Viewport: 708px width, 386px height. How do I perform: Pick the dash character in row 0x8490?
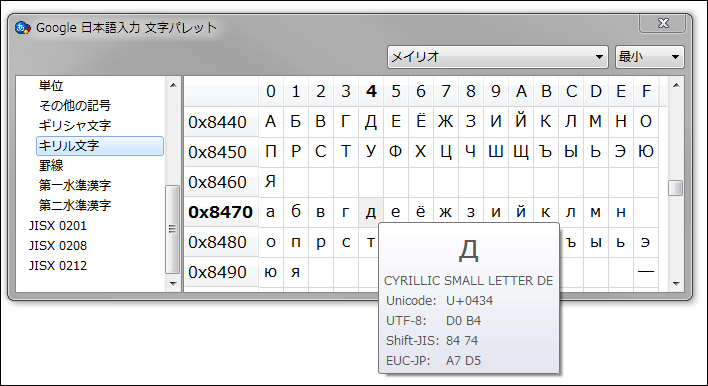click(646, 272)
